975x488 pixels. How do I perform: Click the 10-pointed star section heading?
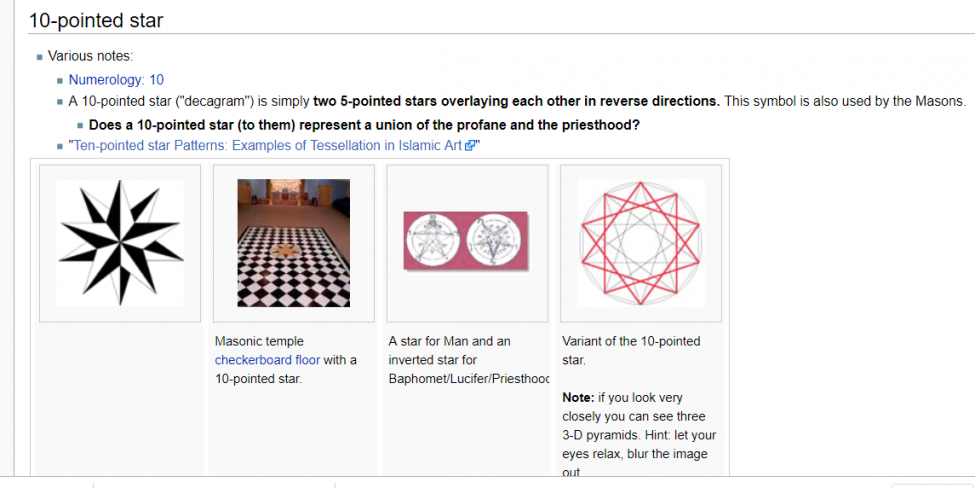[x=96, y=20]
